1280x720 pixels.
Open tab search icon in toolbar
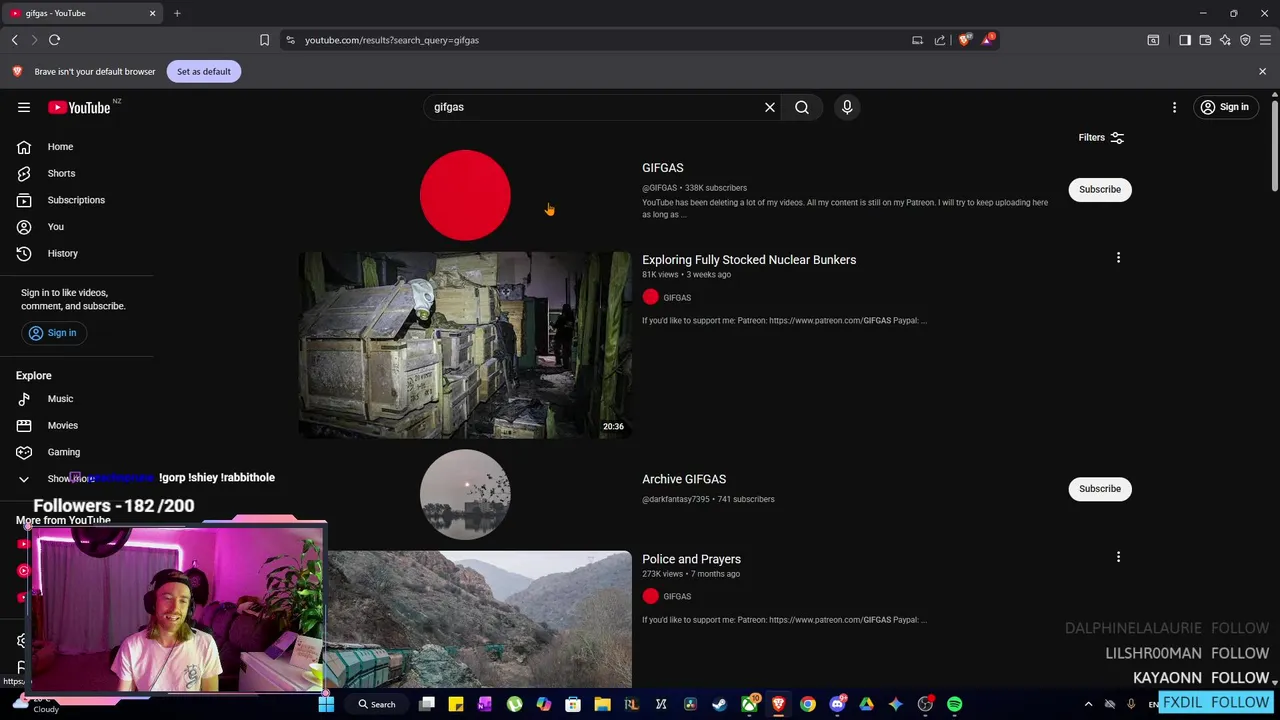[x=1153, y=40]
